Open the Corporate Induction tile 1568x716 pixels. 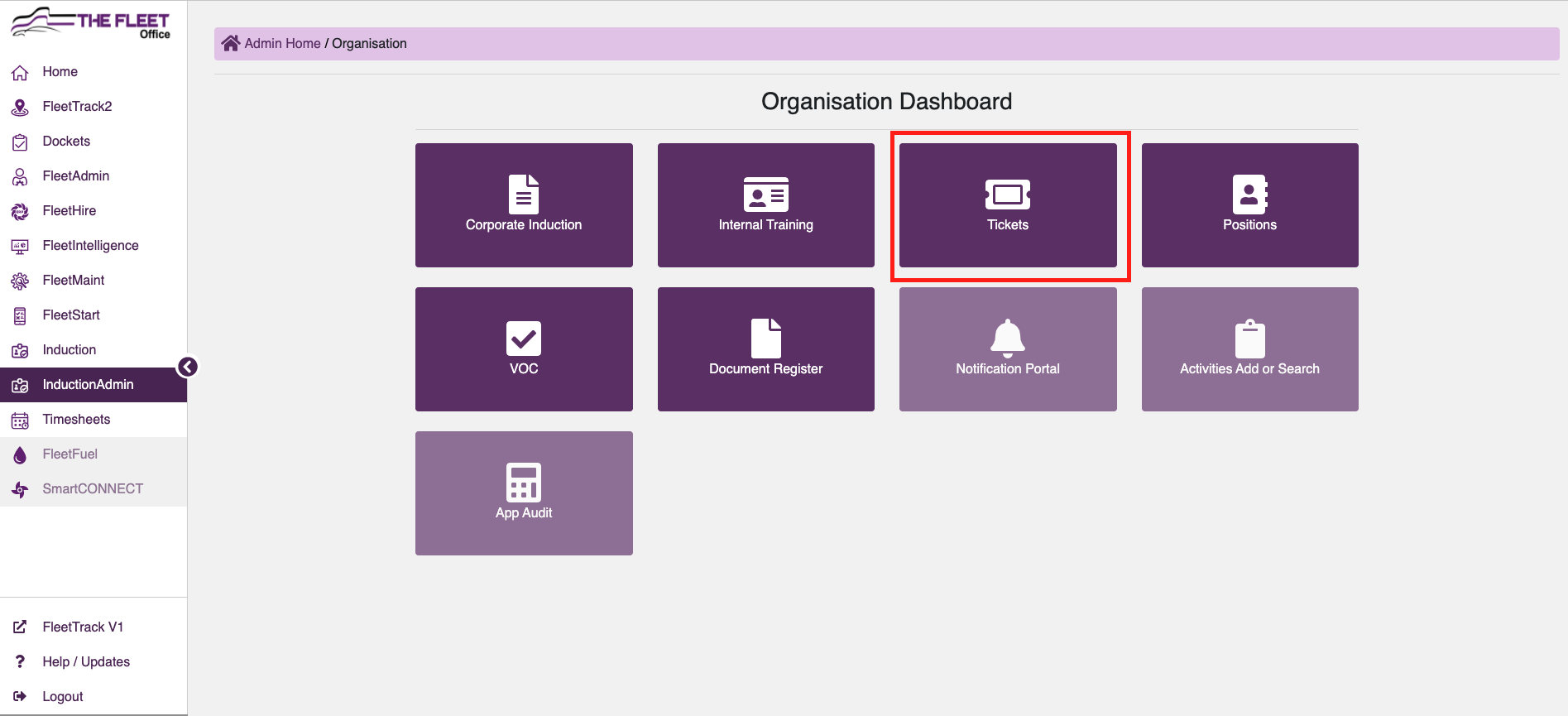[x=524, y=205]
